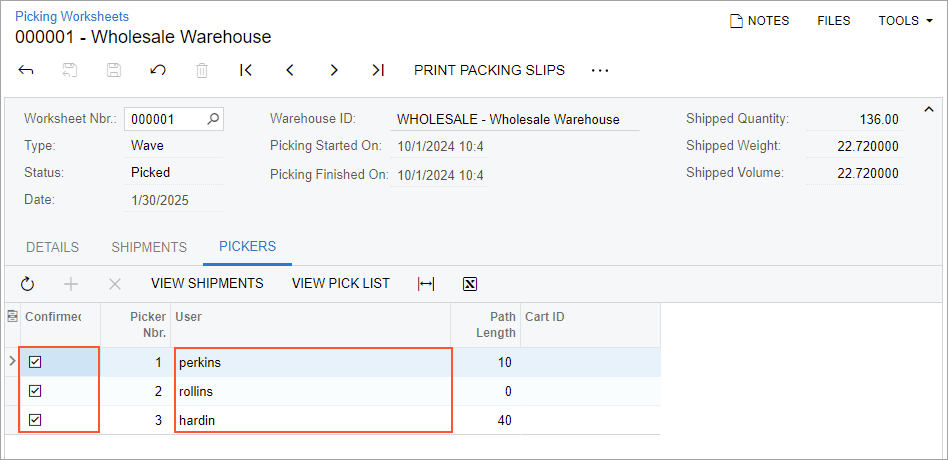Switch to the Details tab
This screenshot has height=460, width=948.
[x=52, y=247]
